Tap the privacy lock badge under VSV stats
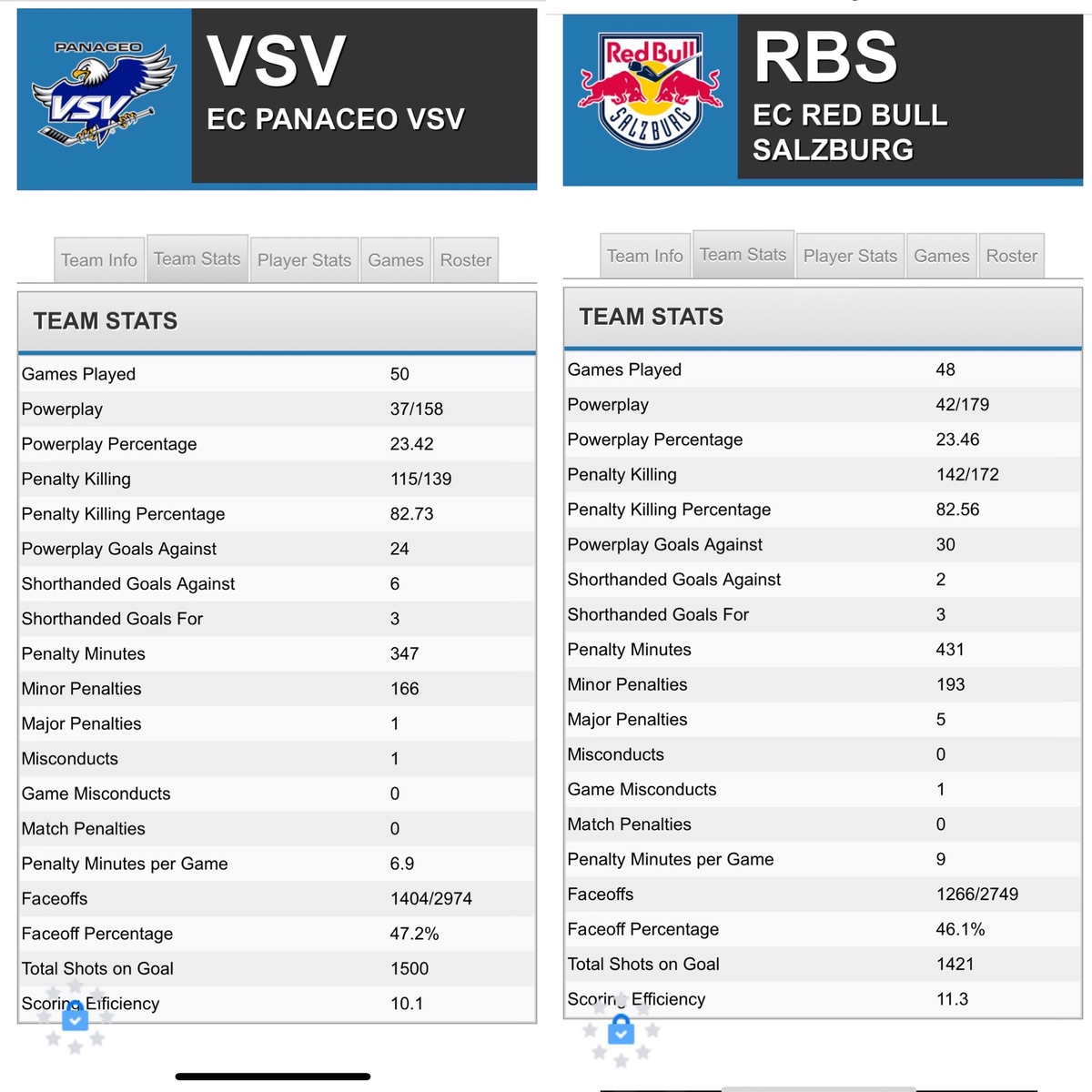Screen dimensions: 1092x1092 (76, 1017)
